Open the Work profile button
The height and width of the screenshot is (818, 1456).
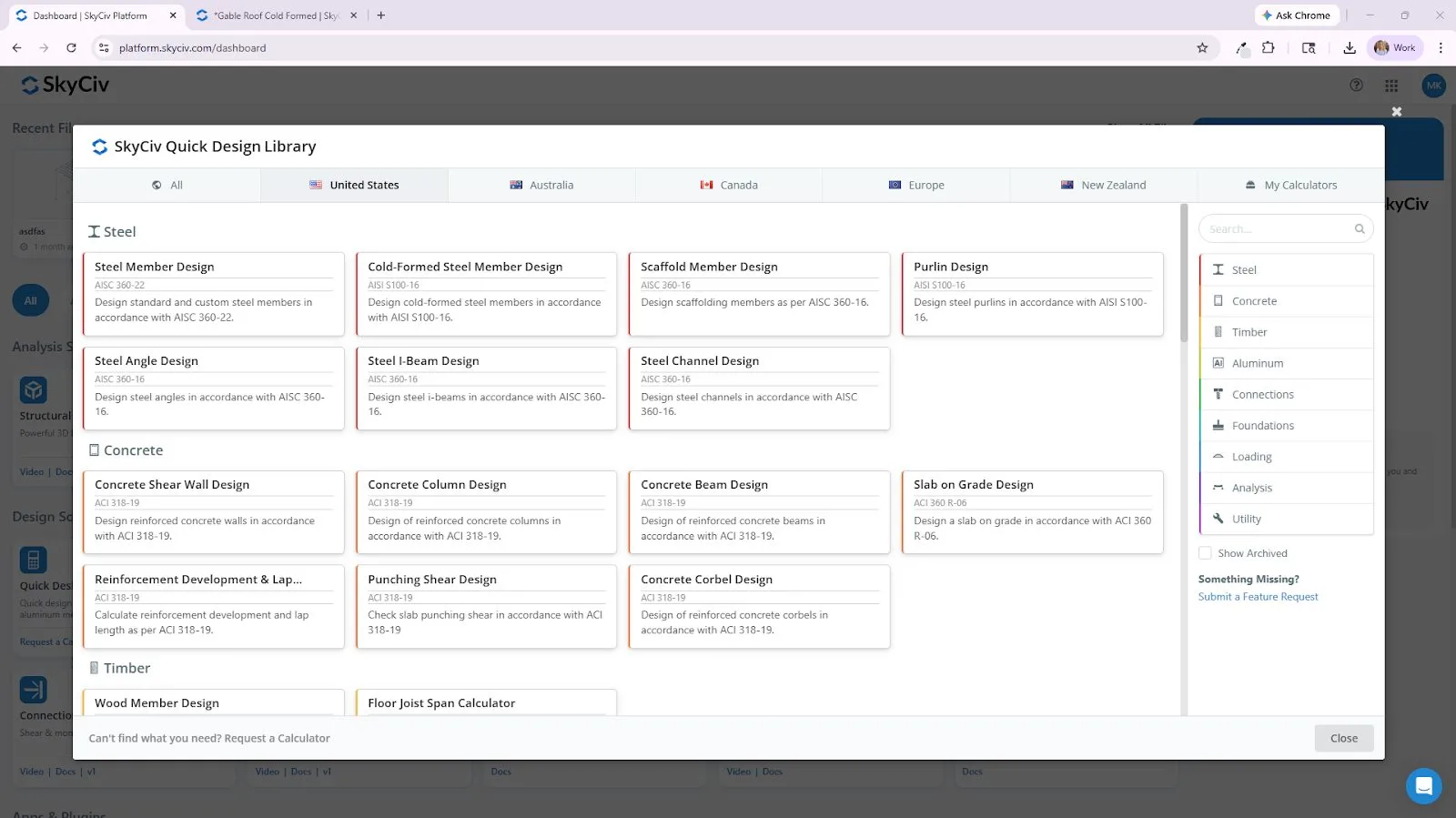(x=1395, y=48)
